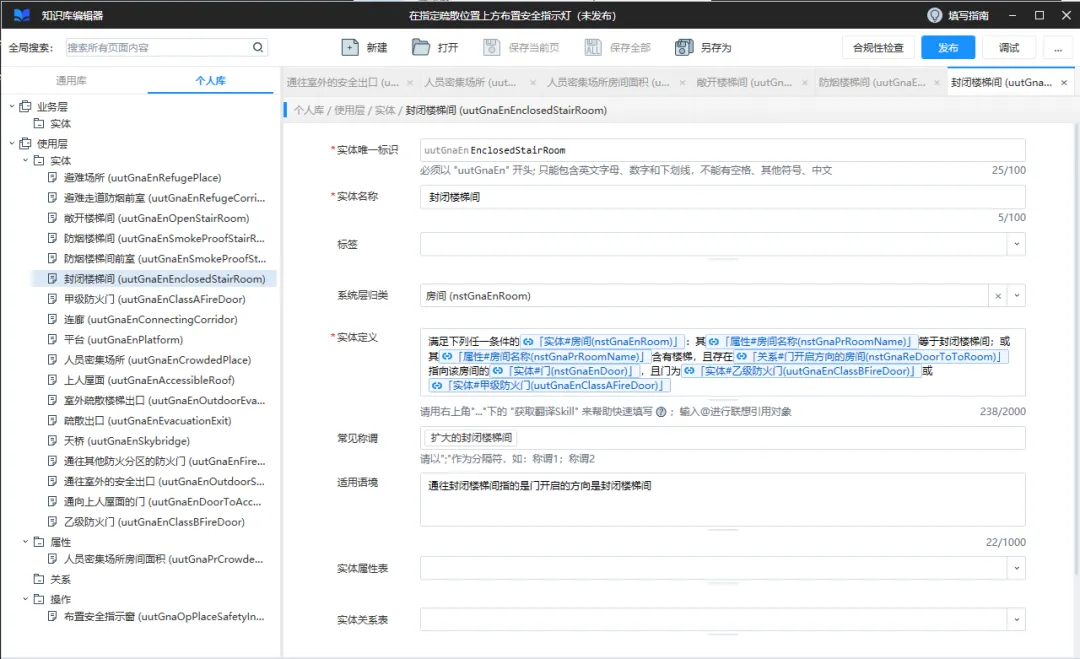This screenshot has height=659, width=1080.
Task: Open the more options ellipsis button
Action: 1058,48
